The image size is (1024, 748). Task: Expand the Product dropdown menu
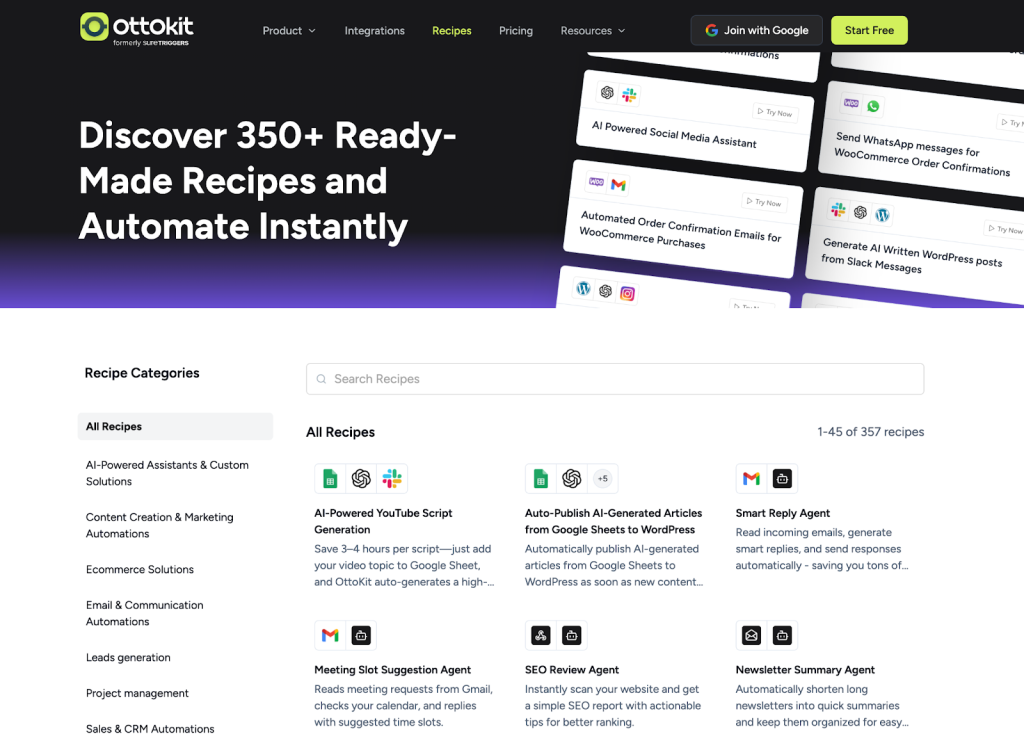pyautogui.click(x=289, y=31)
